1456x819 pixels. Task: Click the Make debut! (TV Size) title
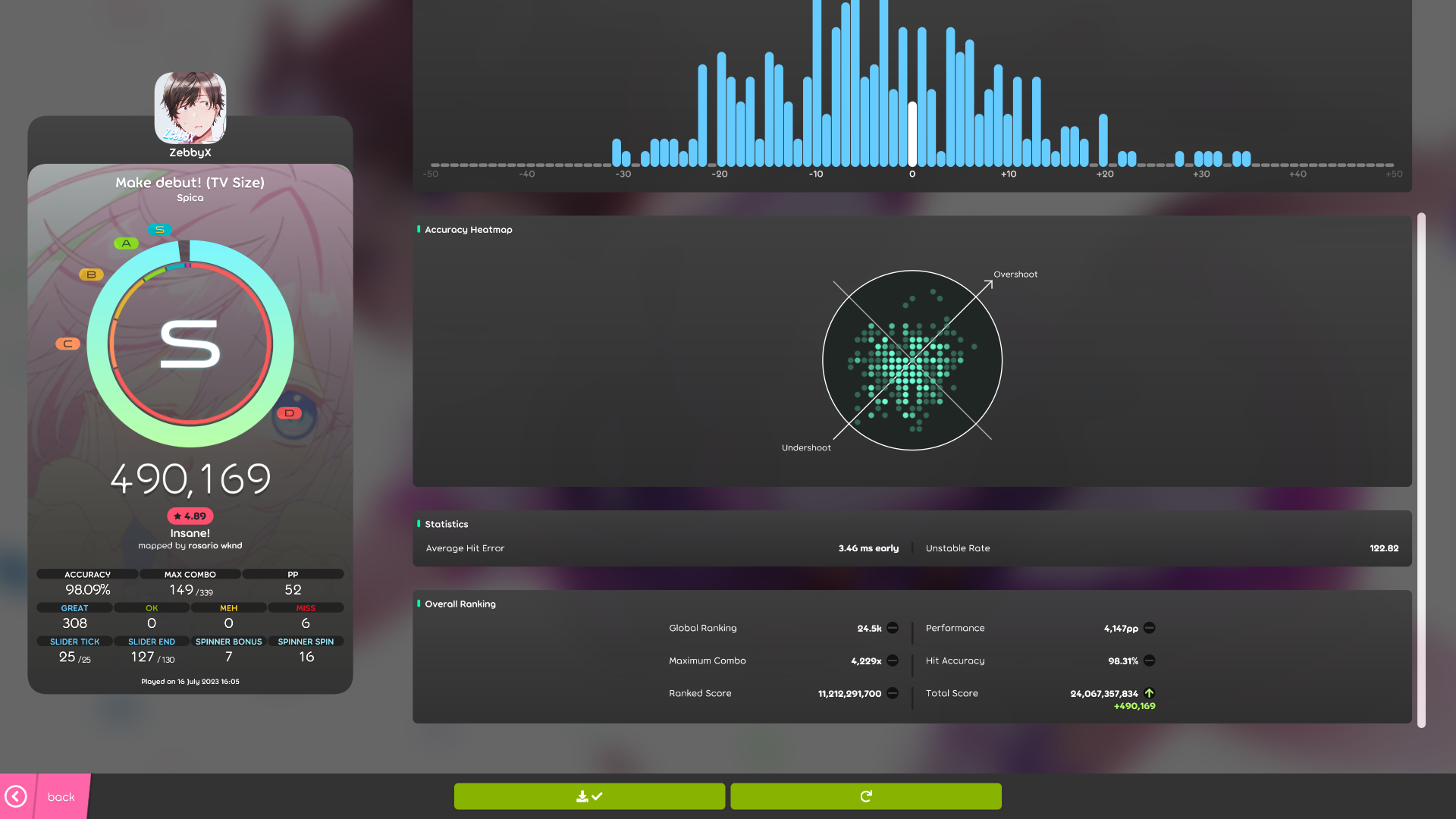tap(190, 183)
